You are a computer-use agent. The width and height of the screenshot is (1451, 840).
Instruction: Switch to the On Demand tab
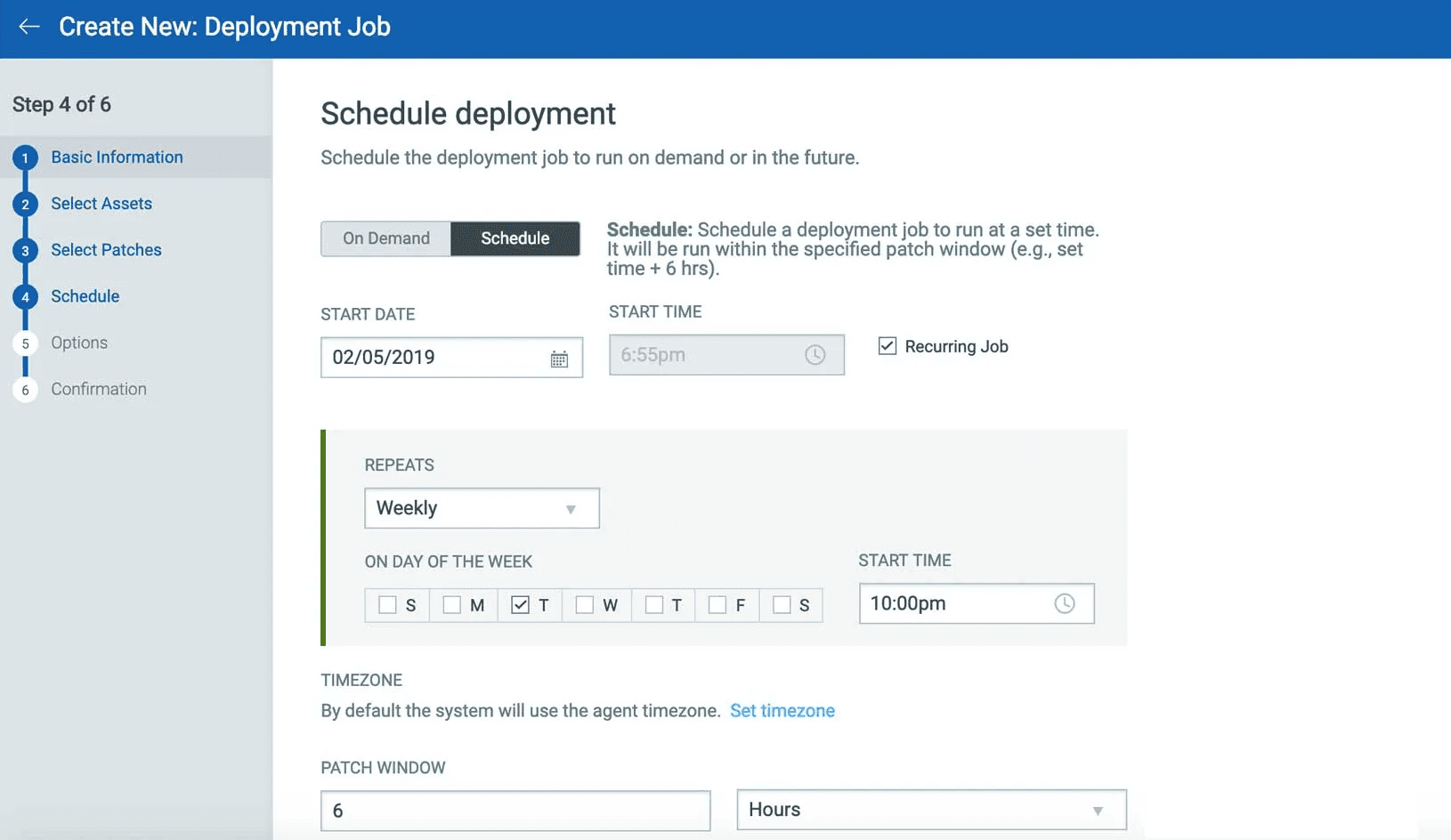coord(386,238)
